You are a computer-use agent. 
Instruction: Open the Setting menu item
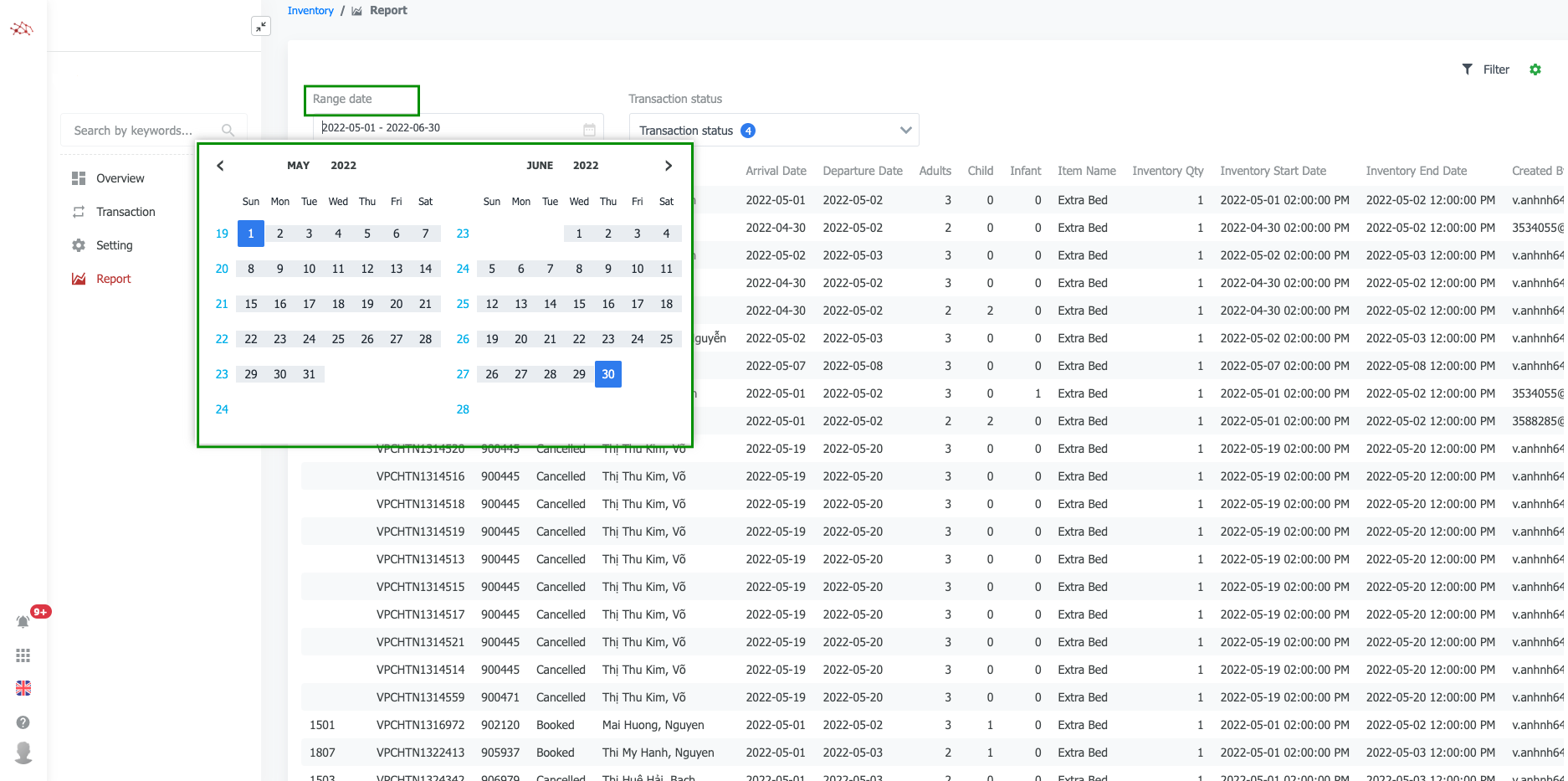114,245
